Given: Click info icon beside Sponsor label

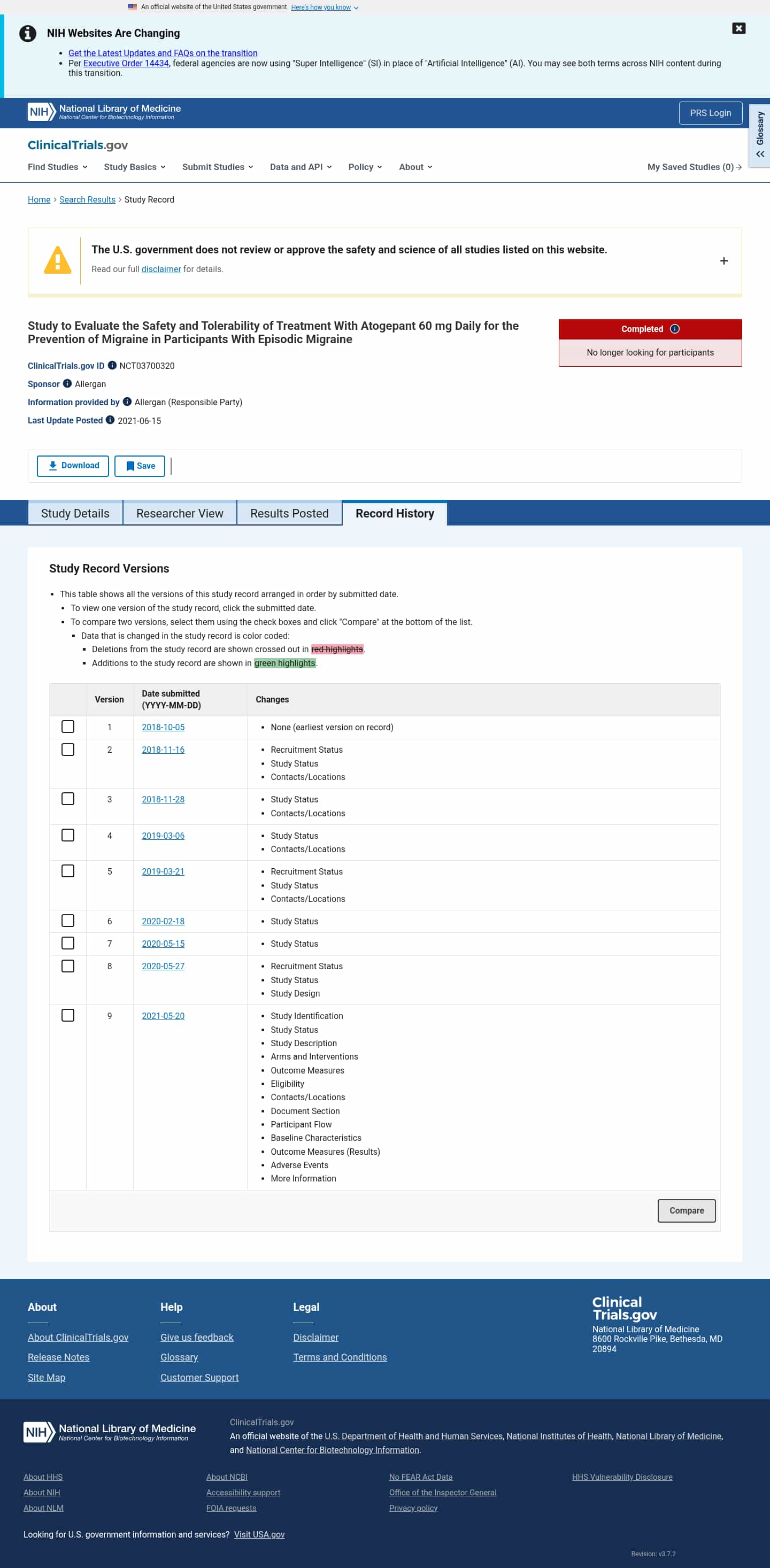Looking at the screenshot, I should tap(67, 383).
